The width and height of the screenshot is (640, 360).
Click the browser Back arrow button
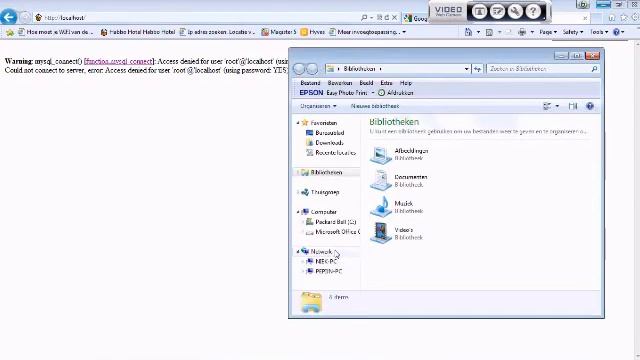tap(9, 17)
